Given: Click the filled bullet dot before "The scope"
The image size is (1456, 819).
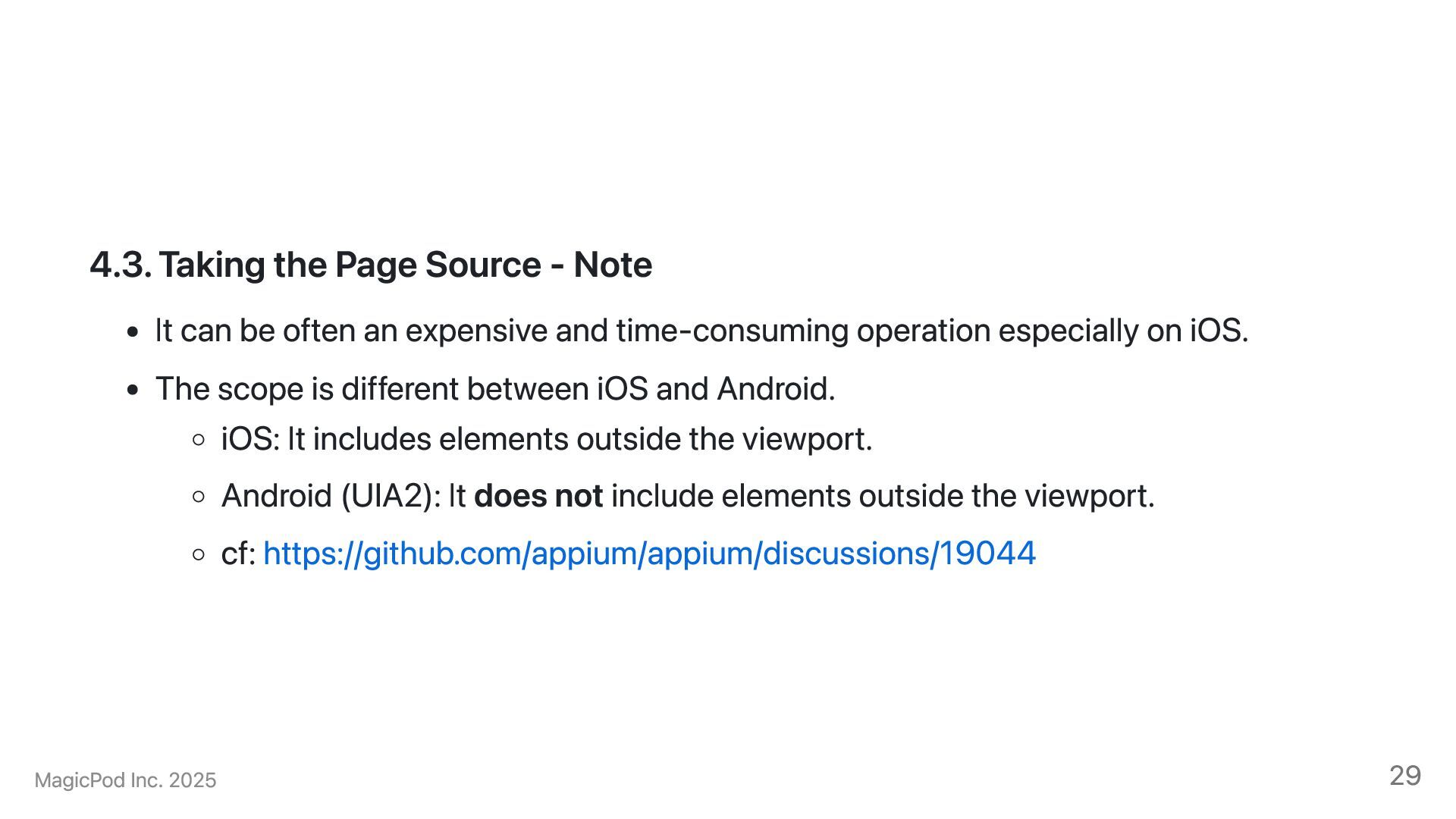Looking at the screenshot, I should (133, 391).
